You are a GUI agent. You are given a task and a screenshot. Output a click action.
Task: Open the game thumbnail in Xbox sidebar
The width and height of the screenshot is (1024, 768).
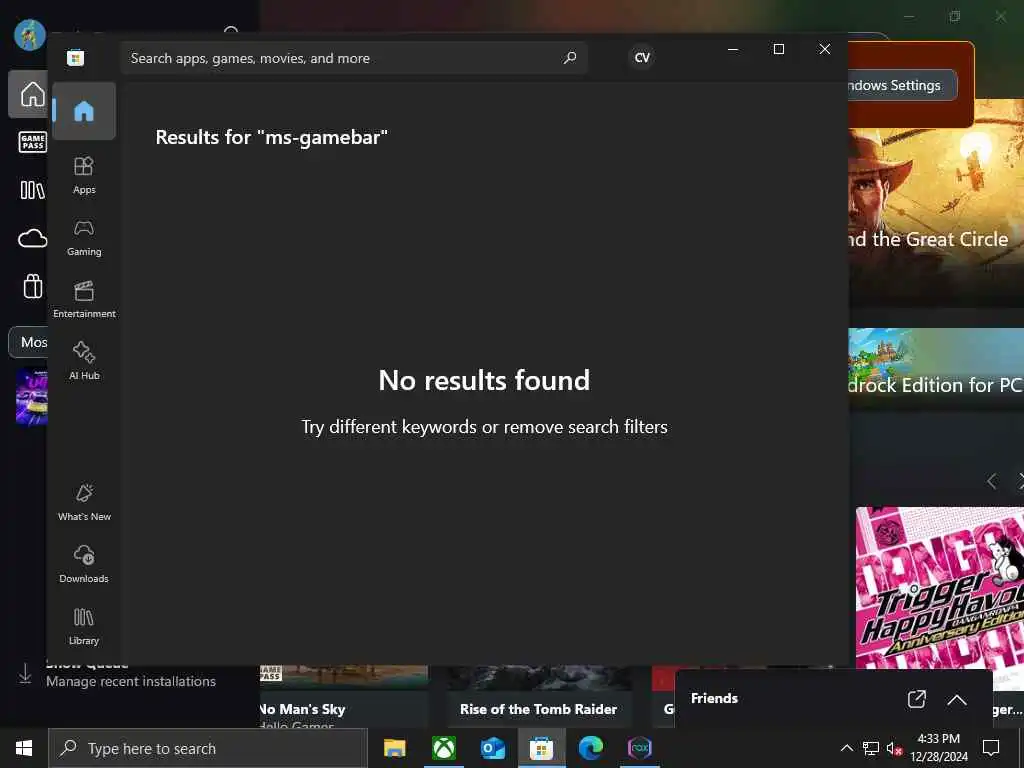pos(31,396)
